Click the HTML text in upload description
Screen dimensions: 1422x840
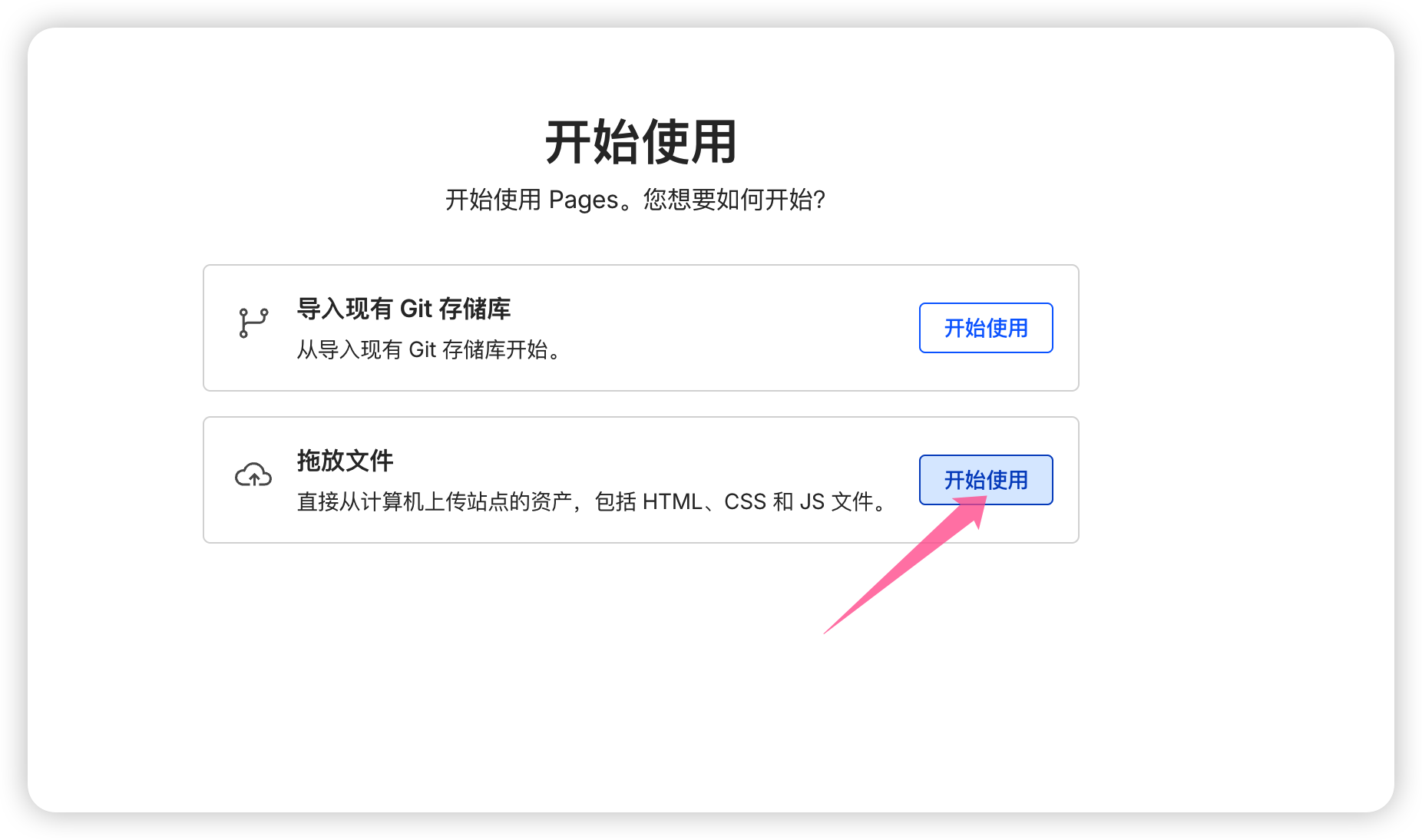pyautogui.click(x=672, y=502)
